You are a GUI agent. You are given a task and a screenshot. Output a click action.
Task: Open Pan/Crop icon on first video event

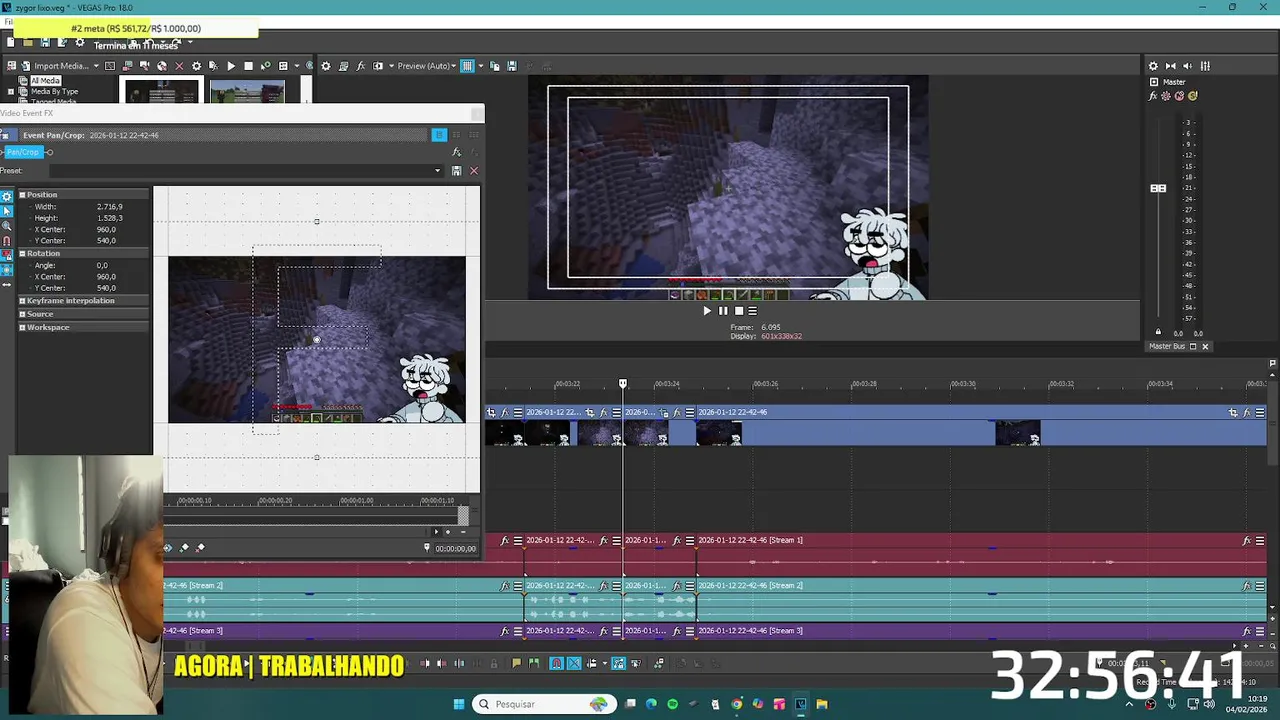[491, 412]
